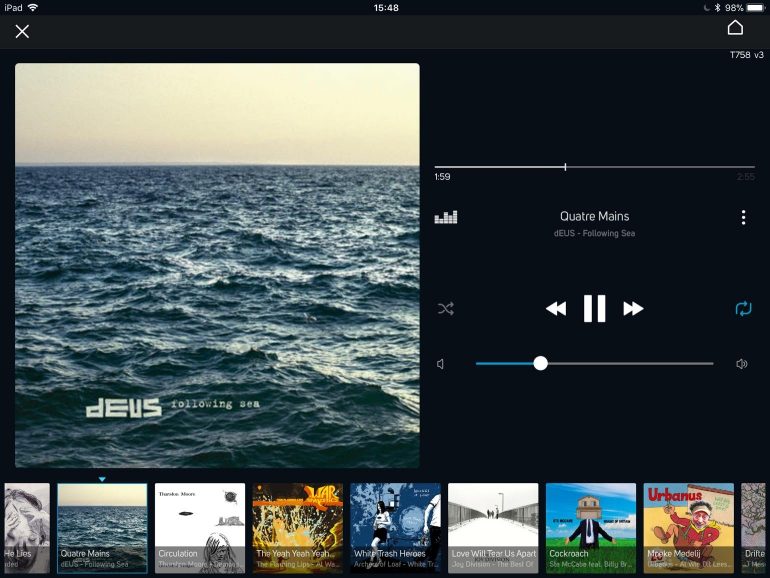The image size is (770, 578).
Task: Click the low volume speaker icon
Action: 440,364
